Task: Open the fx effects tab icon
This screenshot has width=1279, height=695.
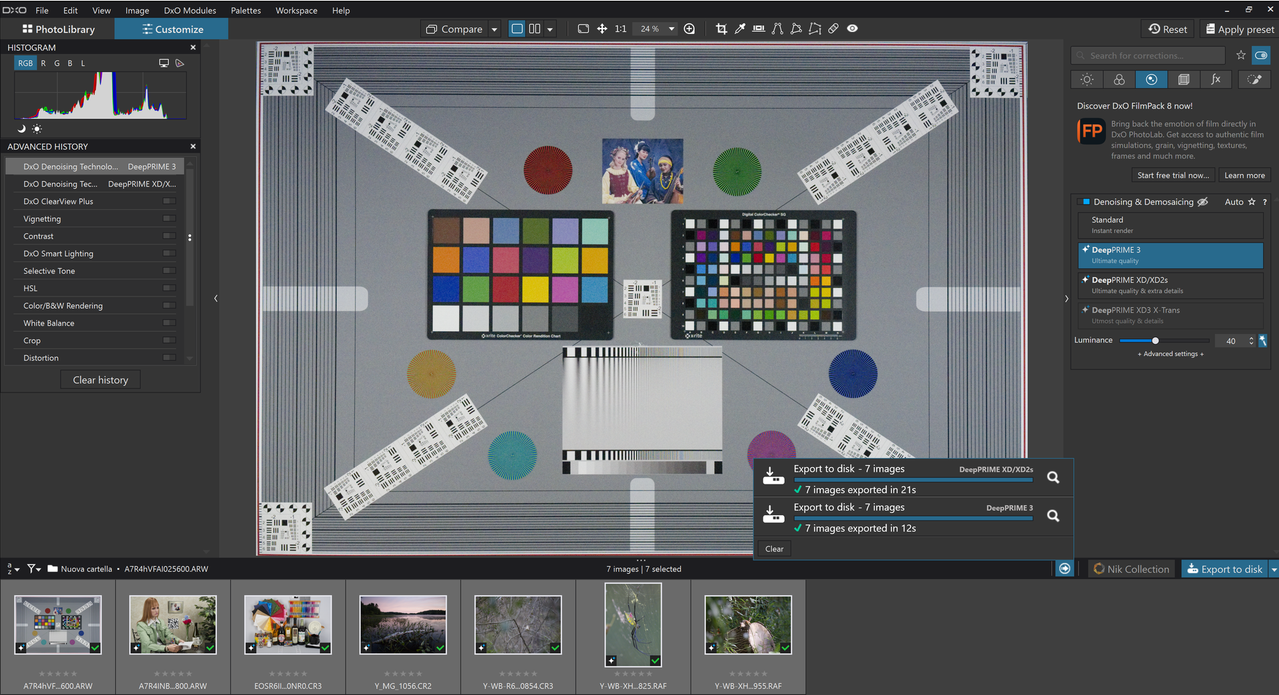Action: point(1215,79)
